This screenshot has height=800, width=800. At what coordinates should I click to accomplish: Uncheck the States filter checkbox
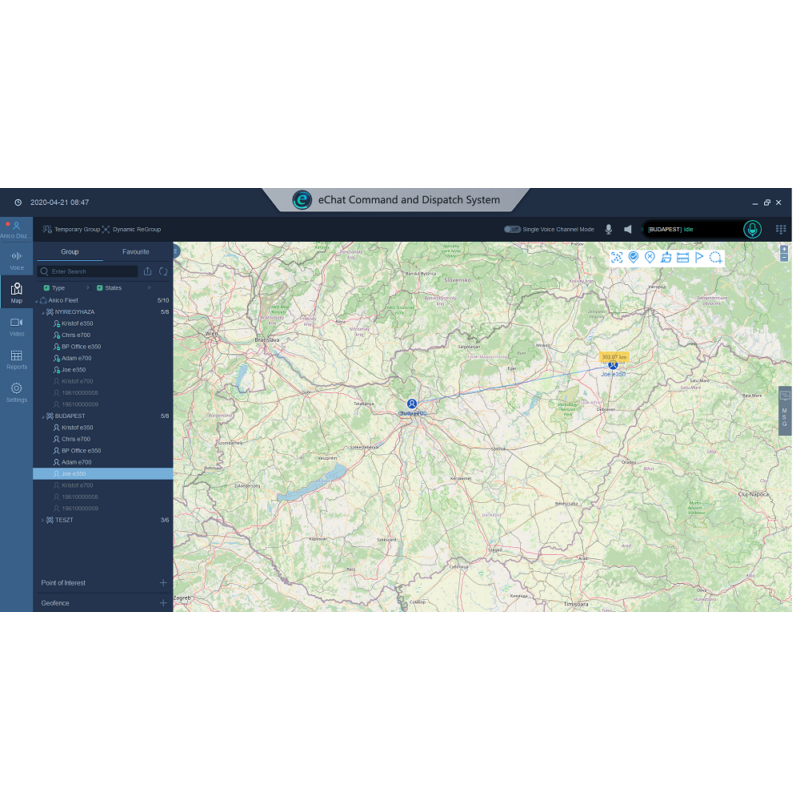(x=99, y=288)
